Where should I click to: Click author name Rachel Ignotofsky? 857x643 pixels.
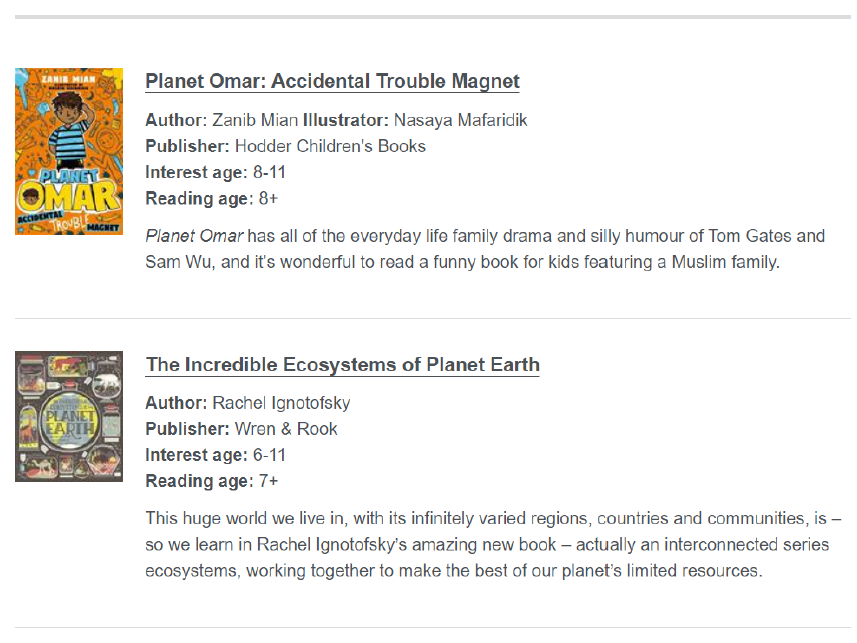point(281,403)
